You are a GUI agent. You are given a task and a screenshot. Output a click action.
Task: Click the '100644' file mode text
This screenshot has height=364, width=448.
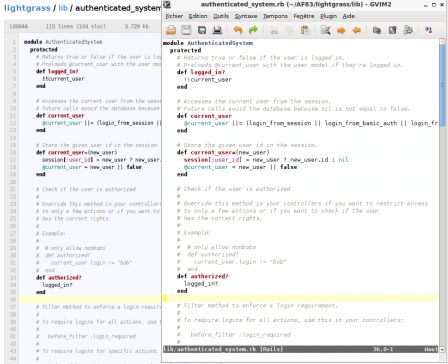click(x=18, y=26)
